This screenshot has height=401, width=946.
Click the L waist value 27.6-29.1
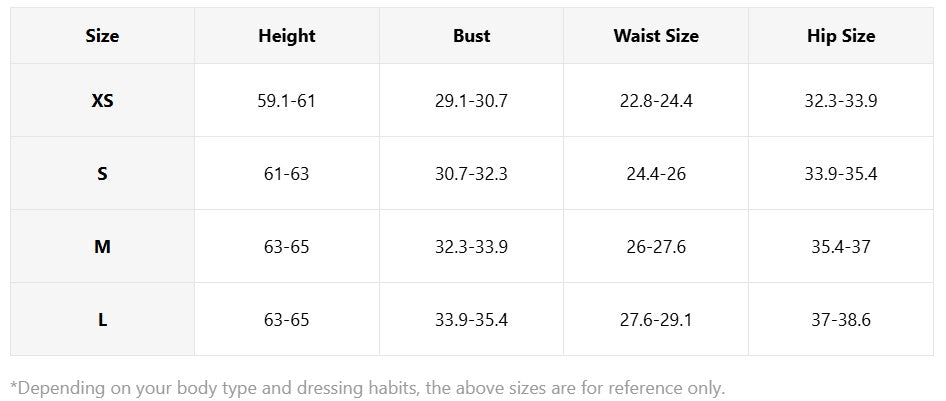656,320
